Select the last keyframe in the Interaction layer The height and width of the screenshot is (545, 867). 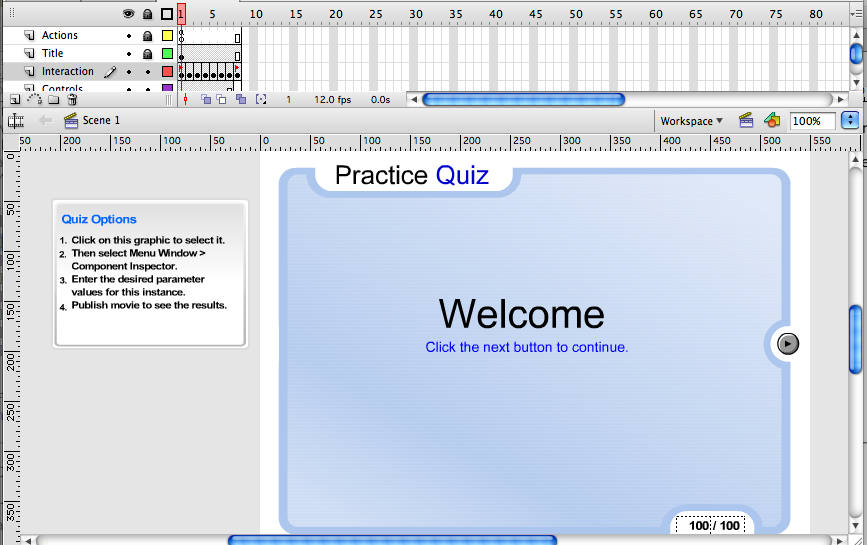click(237, 72)
